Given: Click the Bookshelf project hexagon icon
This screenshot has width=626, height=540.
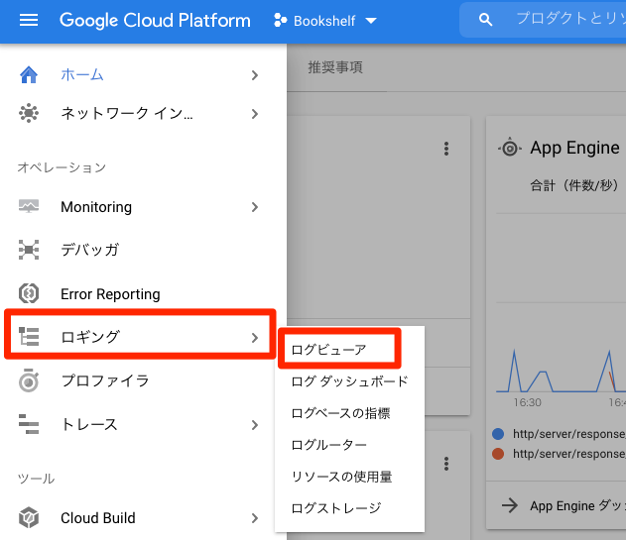Looking at the screenshot, I should point(280,20).
